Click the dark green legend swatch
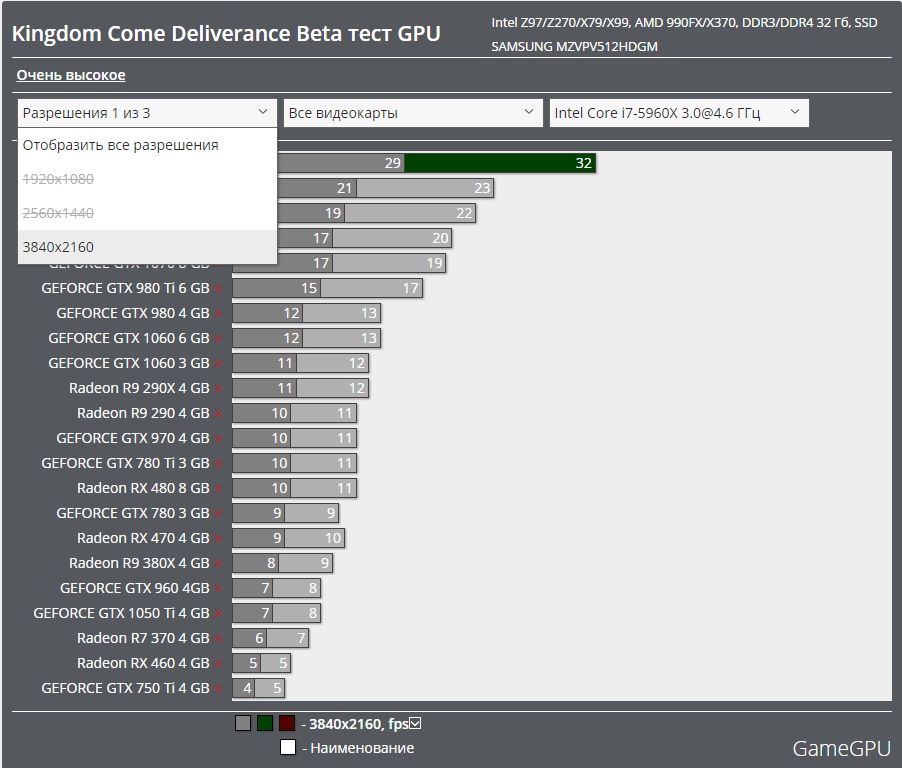This screenshot has width=902, height=768. pos(265,723)
